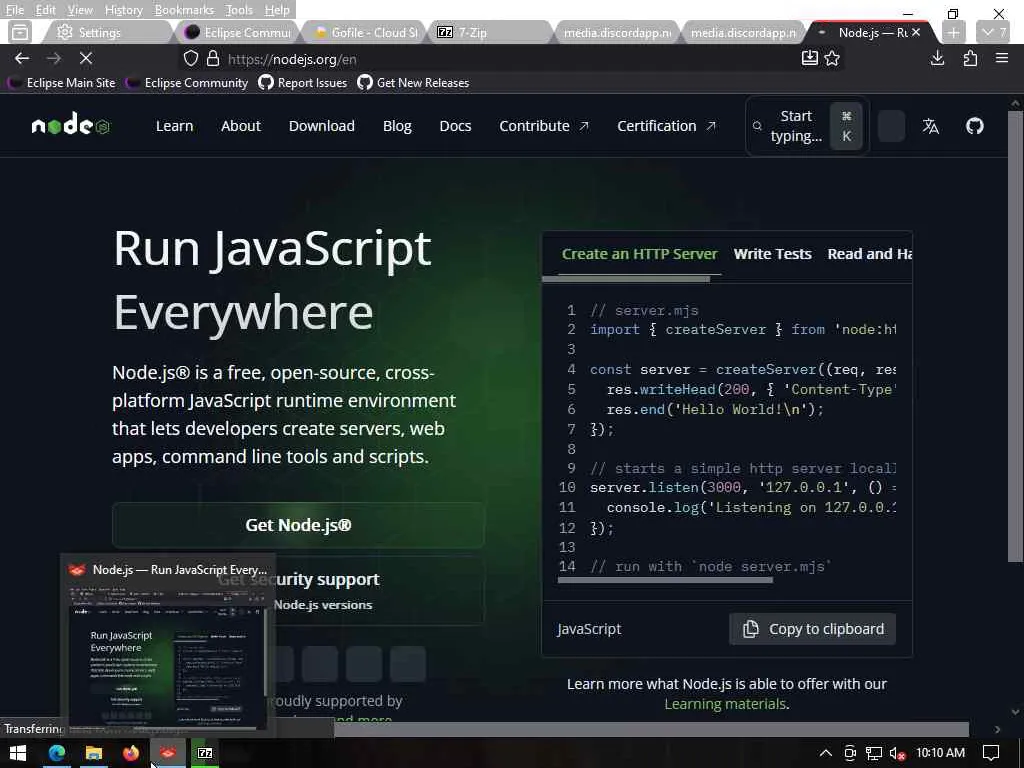This screenshot has width=1024, height=768.
Task: Expand the list all tabs dropdown
Action: (993, 32)
